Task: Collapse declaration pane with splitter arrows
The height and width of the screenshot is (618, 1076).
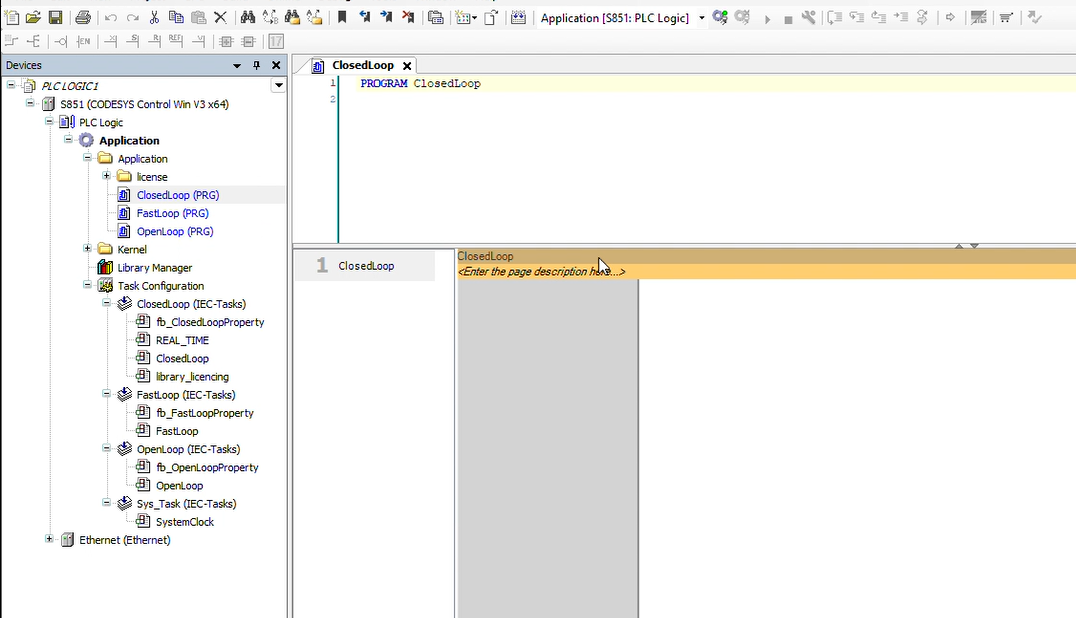Action: click(966, 246)
